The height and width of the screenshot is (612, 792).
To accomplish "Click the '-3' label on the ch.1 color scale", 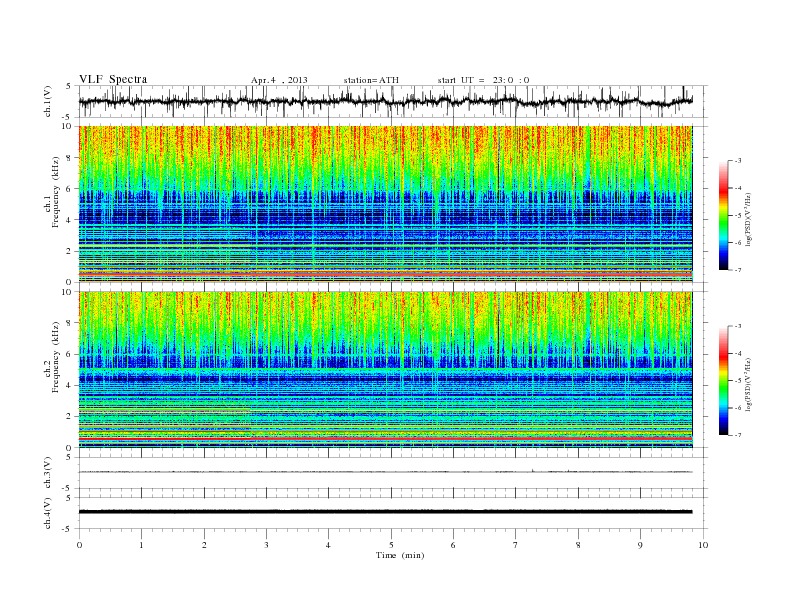I will 737,161.
